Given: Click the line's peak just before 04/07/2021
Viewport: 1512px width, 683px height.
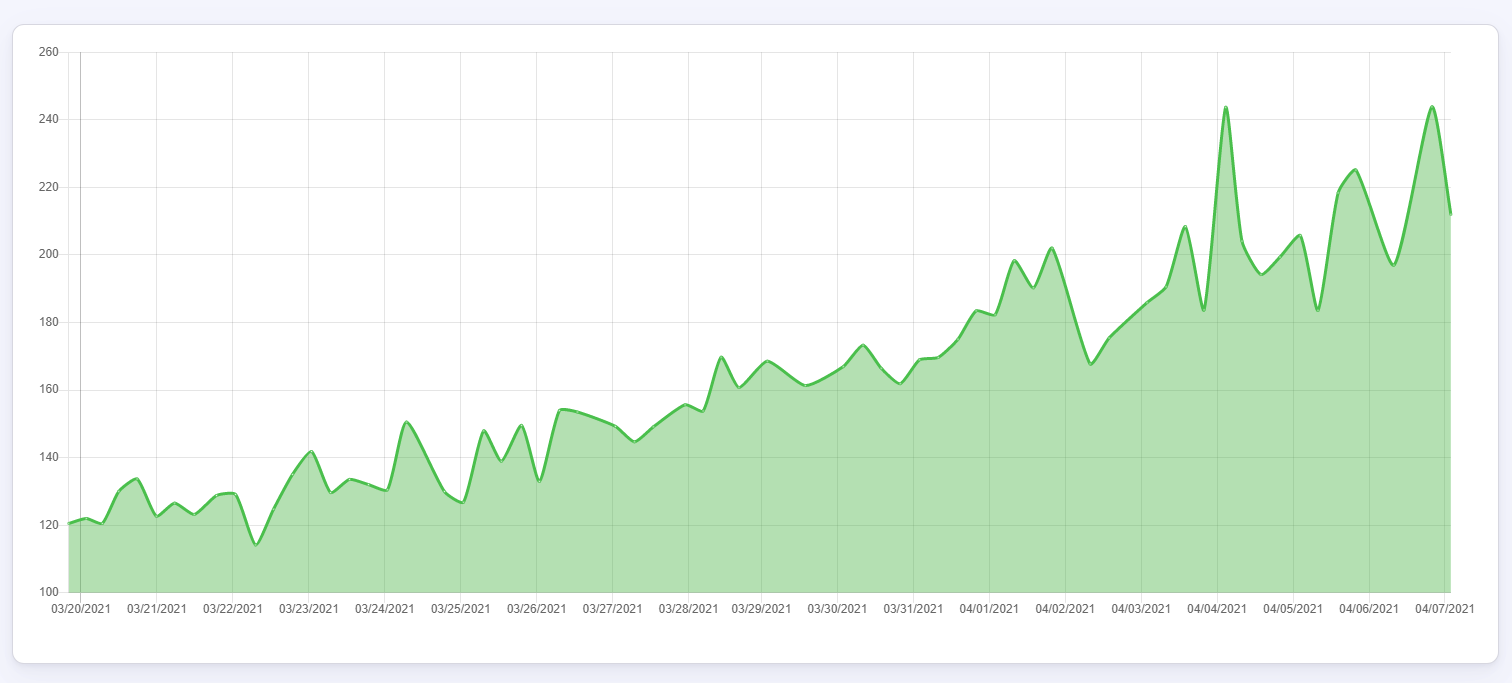Looking at the screenshot, I should 1432,107.
